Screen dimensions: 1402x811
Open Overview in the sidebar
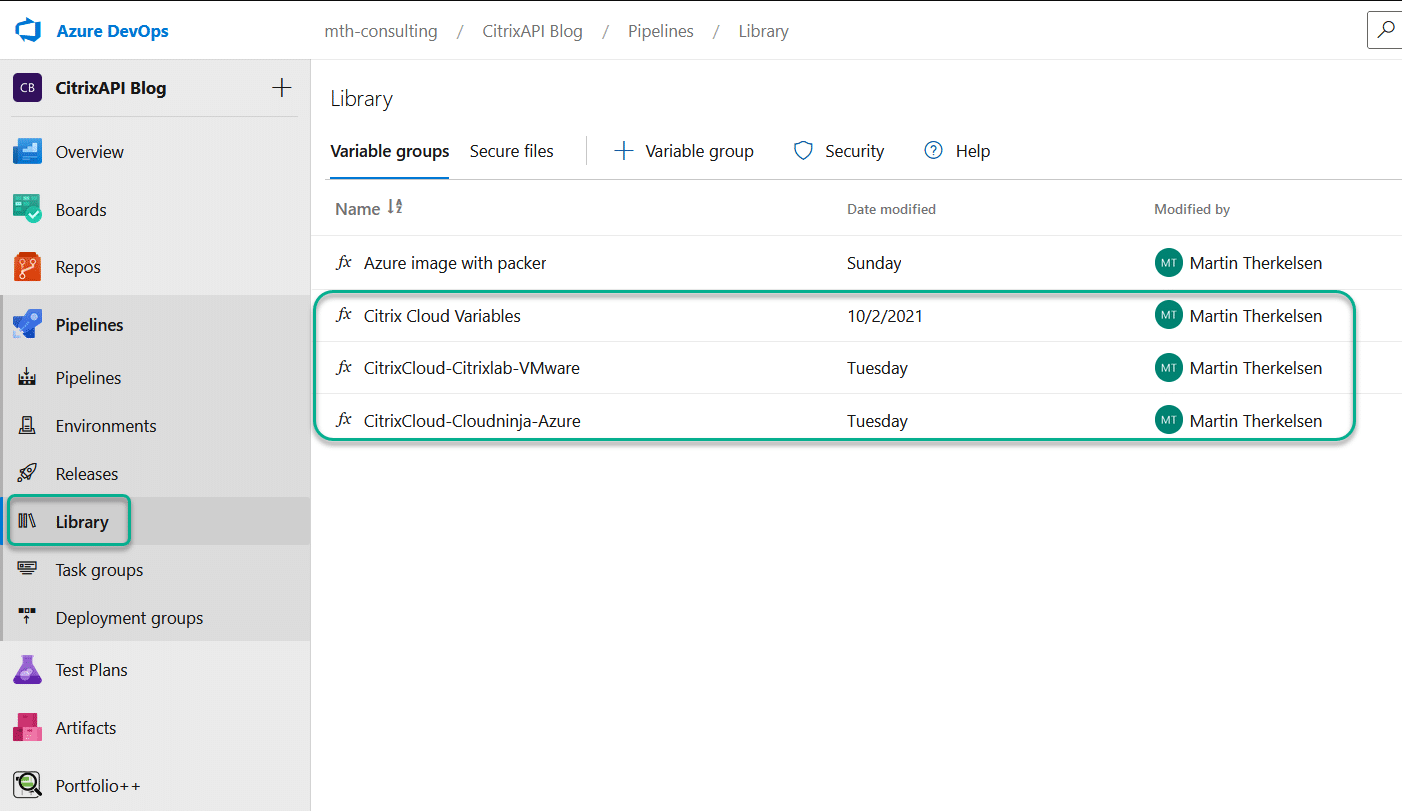click(90, 152)
